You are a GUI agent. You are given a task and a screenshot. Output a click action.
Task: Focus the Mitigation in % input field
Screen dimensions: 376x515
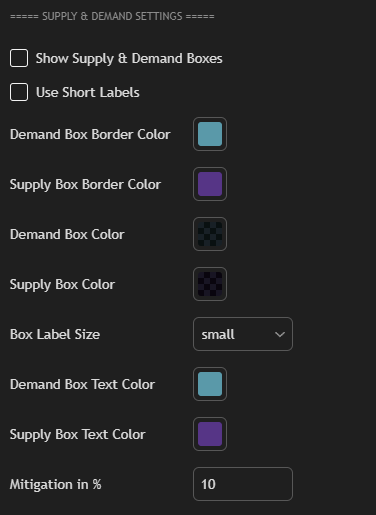243,484
